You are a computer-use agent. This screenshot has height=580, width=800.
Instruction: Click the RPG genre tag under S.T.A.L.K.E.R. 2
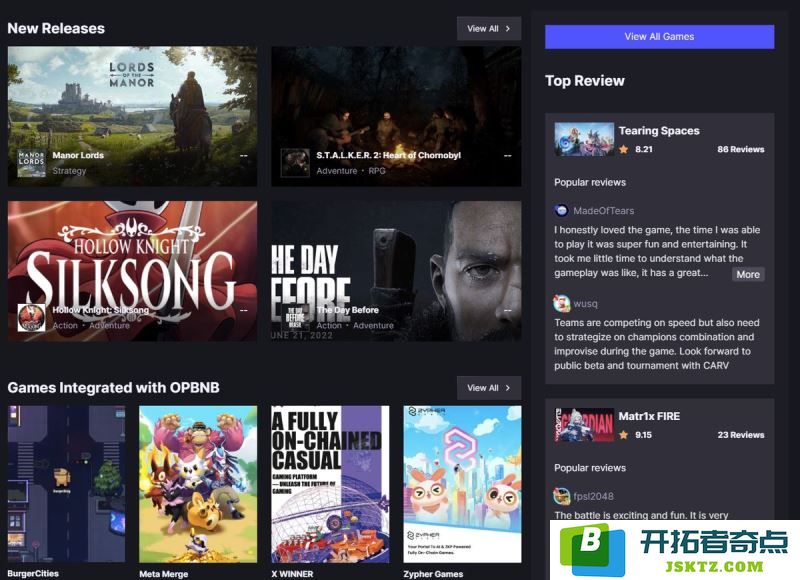pos(377,171)
